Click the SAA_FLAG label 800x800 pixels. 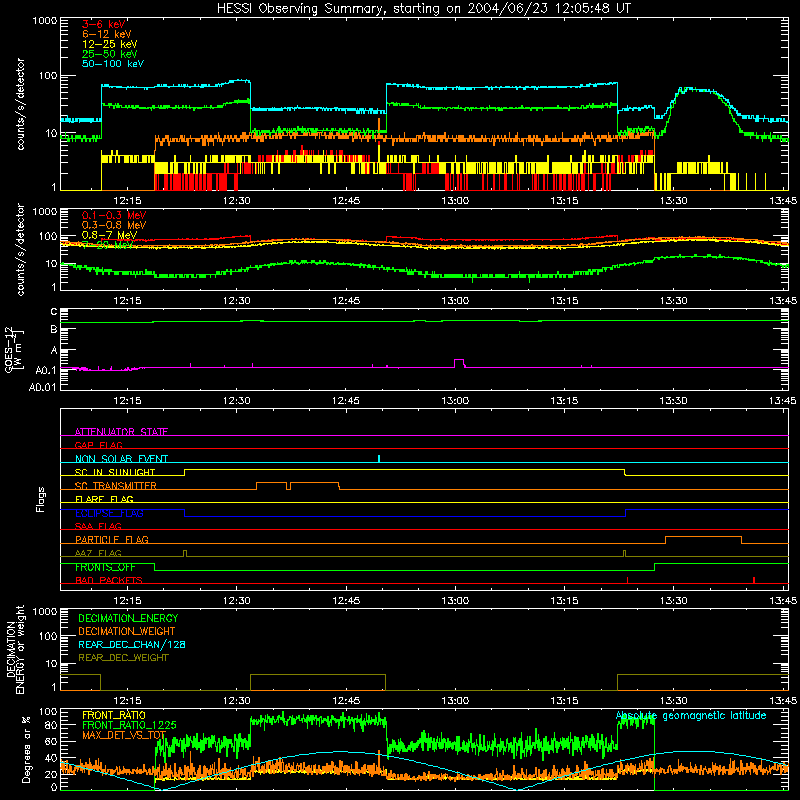point(98,526)
